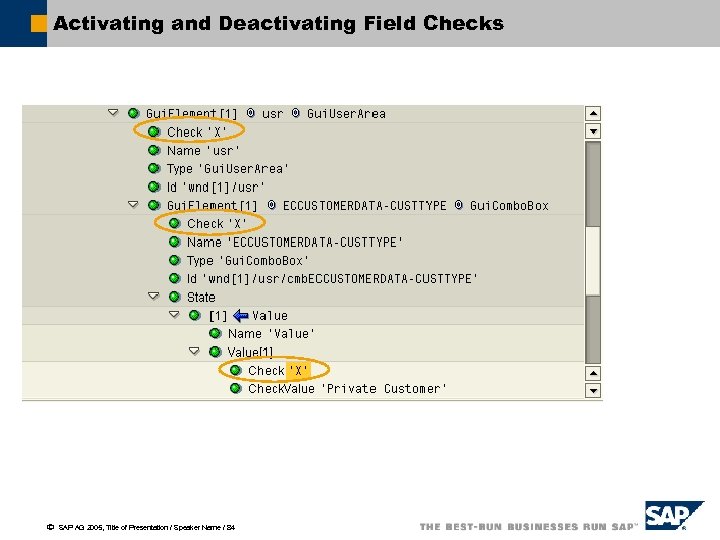This screenshot has height=540, width=720.
Task: Click green icon beside State
Action: tap(174, 297)
